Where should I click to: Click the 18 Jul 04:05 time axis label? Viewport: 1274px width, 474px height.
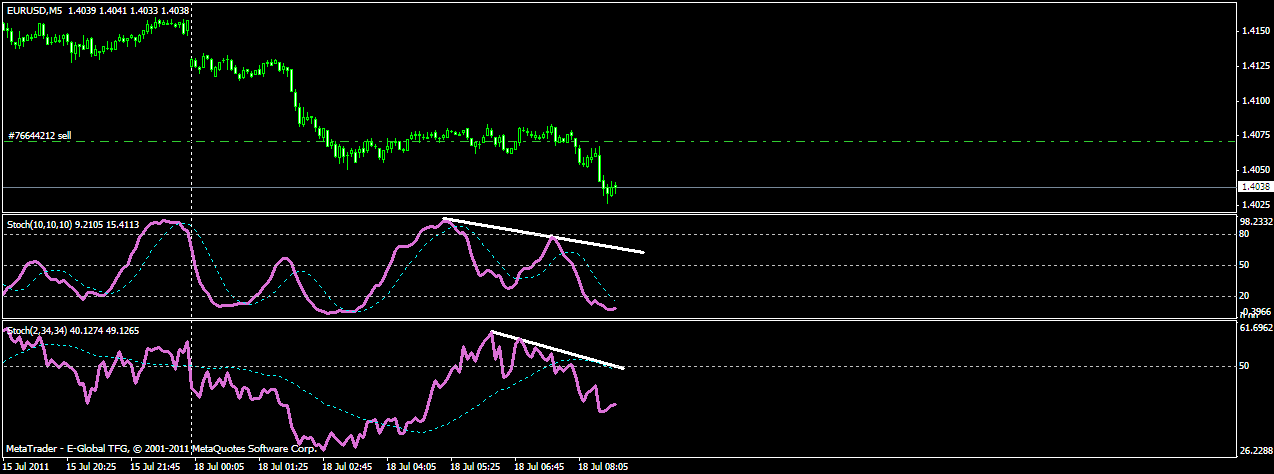point(410,466)
